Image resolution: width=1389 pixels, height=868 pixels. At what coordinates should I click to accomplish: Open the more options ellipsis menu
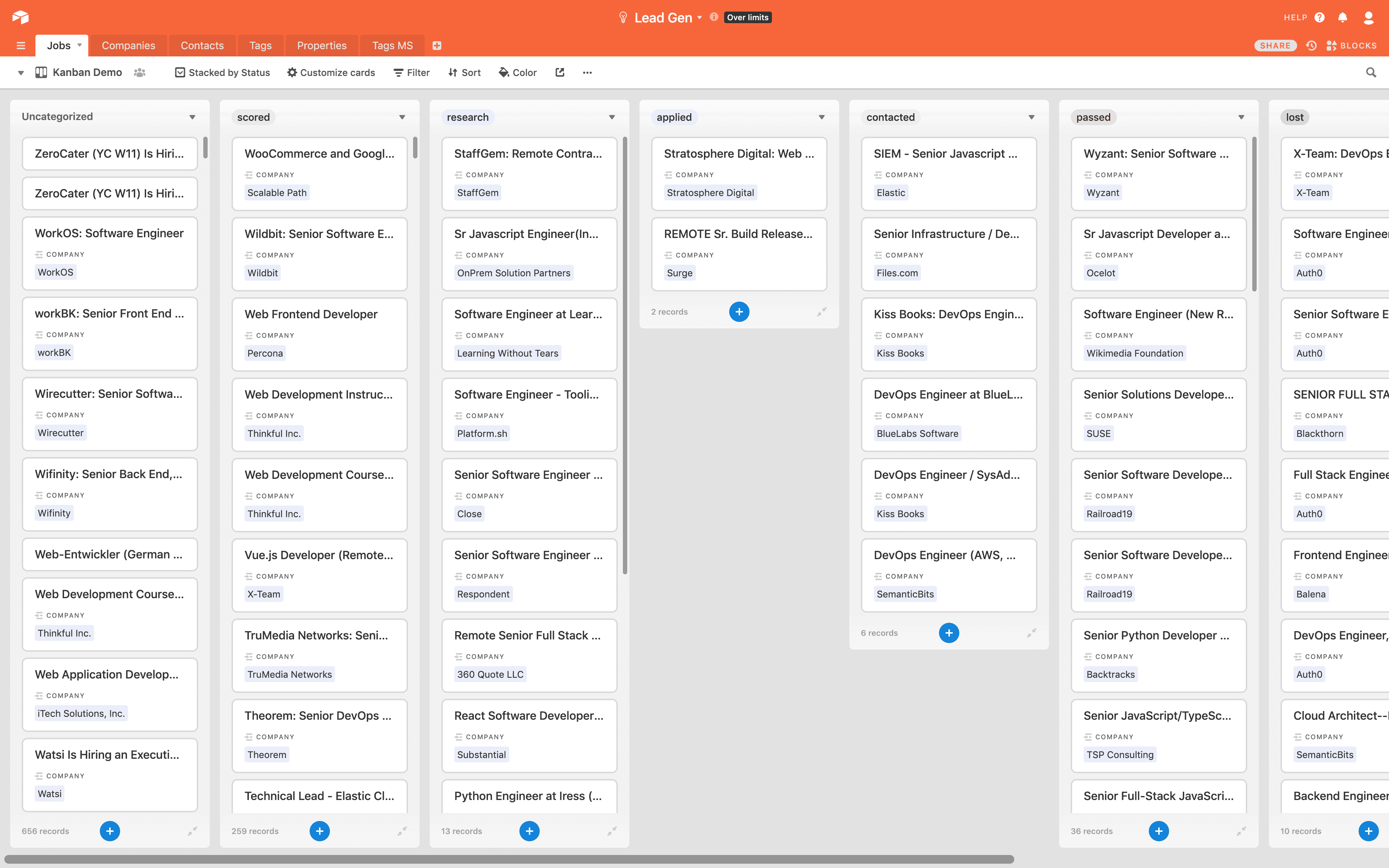coord(587,72)
